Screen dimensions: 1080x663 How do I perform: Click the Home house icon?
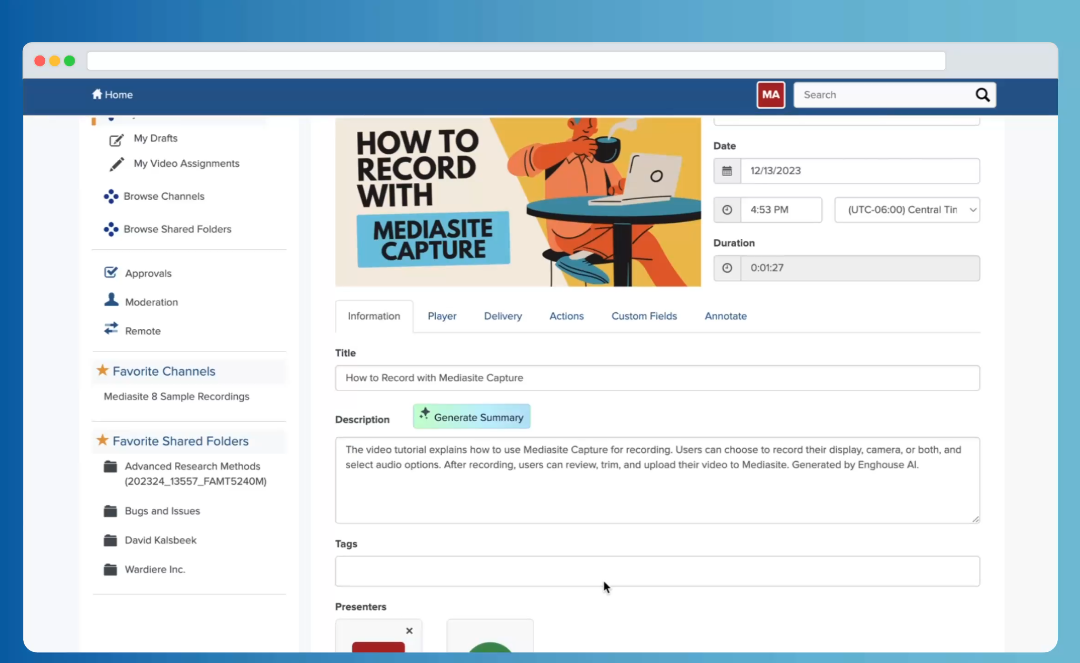97,94
